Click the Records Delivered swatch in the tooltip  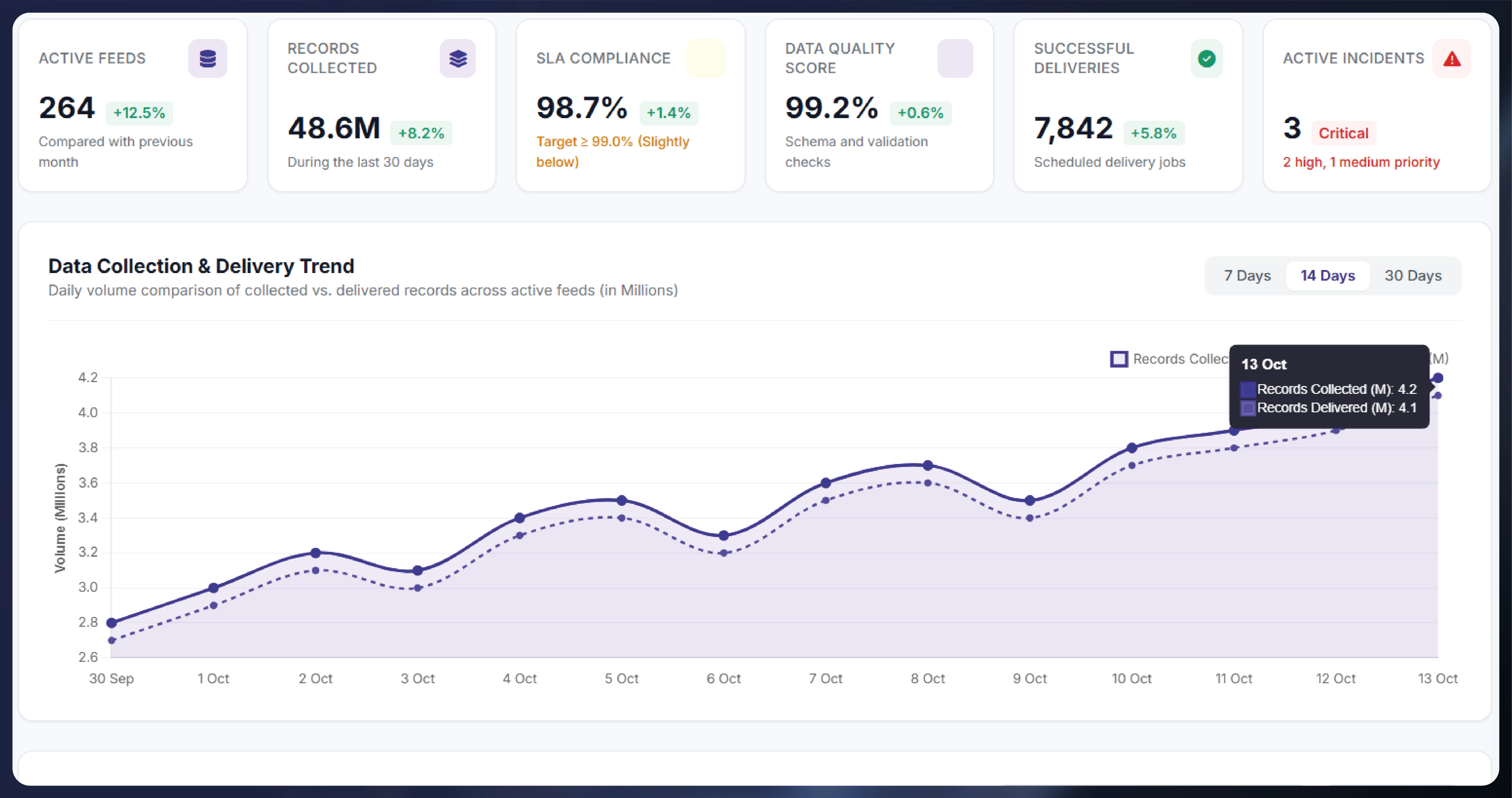click(x=1248, y=408)
